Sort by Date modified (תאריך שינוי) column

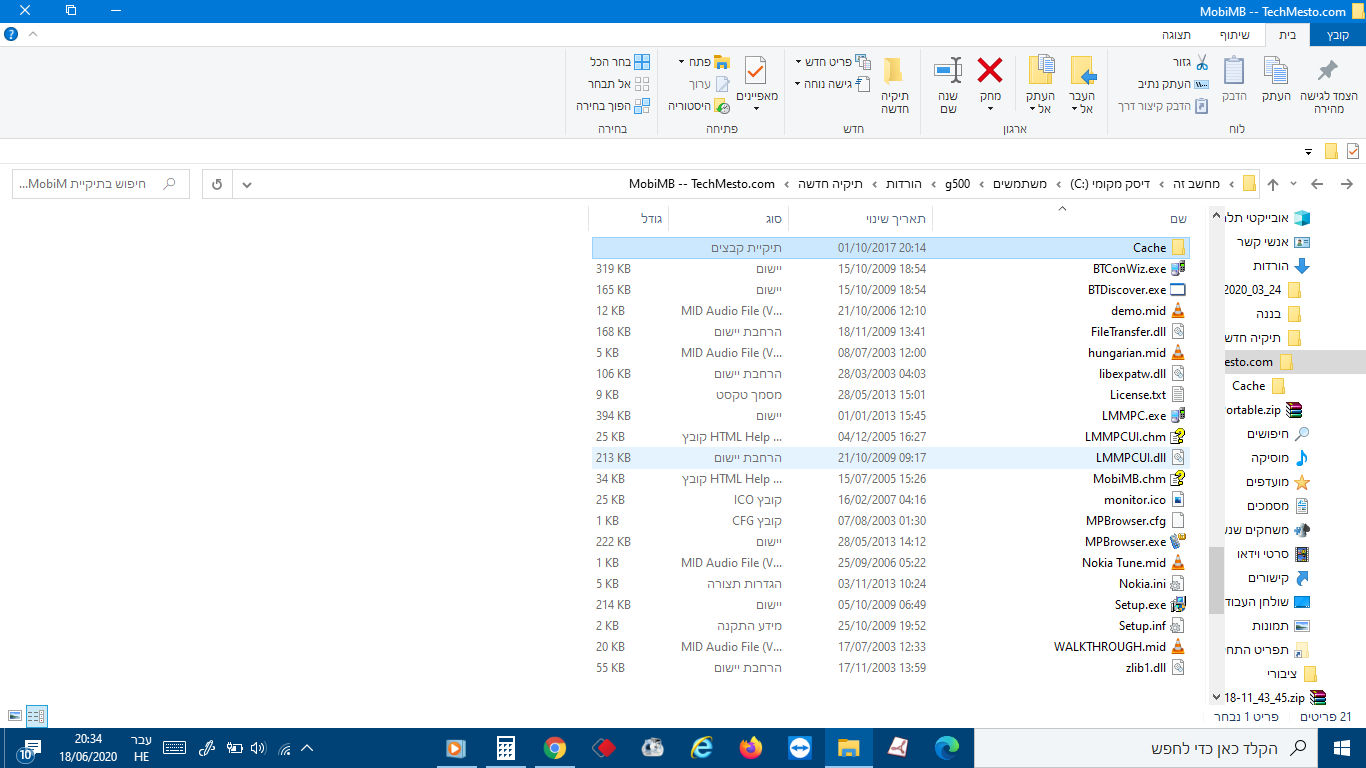point(860,218)
